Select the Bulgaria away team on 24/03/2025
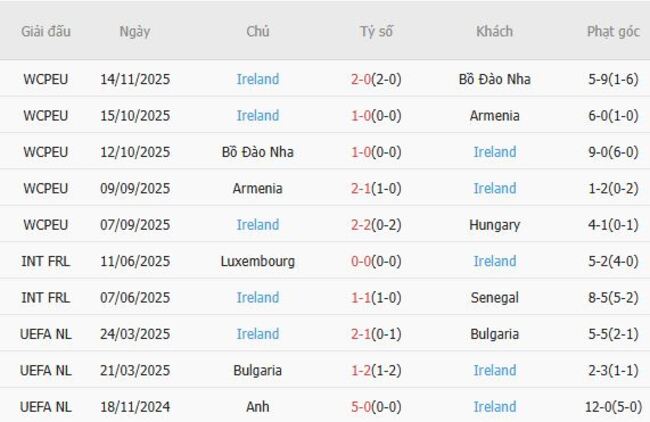This screenshot has height=422, width=650. point(494,334)
